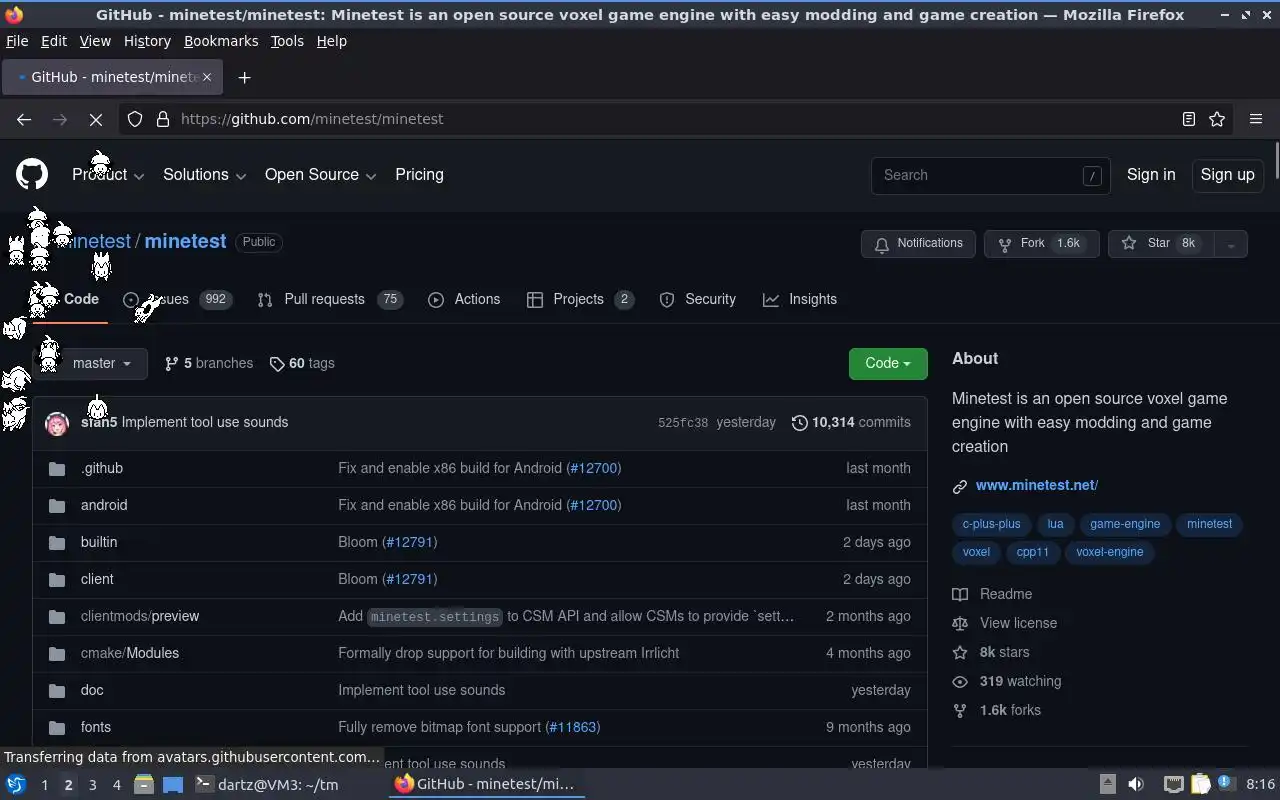Switch to the Security repository tab
The width and height of the screenshot is (1280, 800).
pyautogui.click(x=697, y=299)
